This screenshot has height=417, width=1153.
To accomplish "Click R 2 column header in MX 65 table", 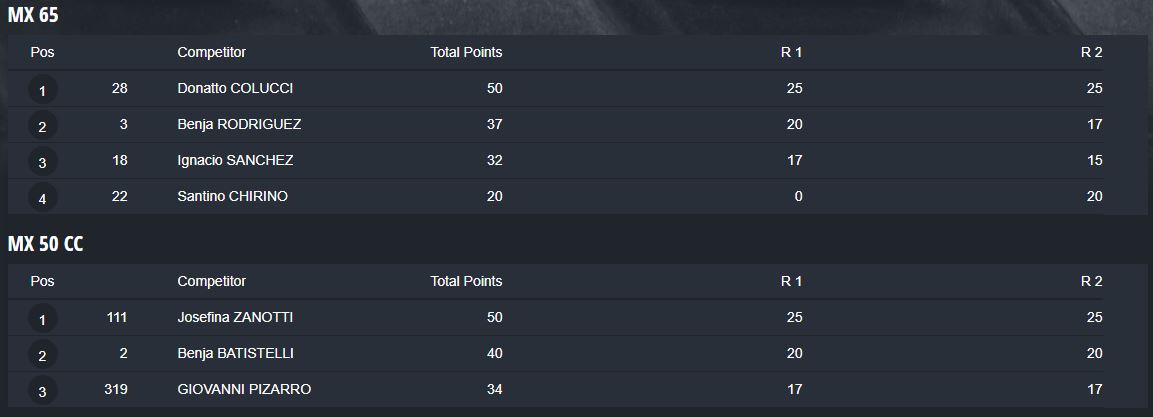I will [1091, 52].
